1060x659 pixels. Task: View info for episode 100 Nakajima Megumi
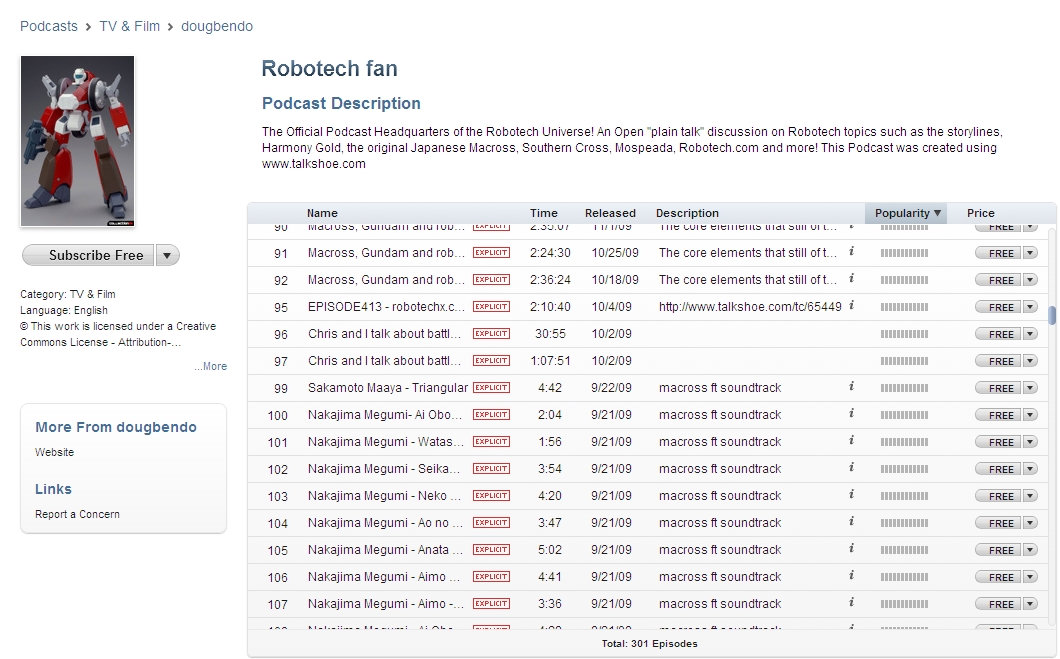pyautogui.click(x=851, y=414)
